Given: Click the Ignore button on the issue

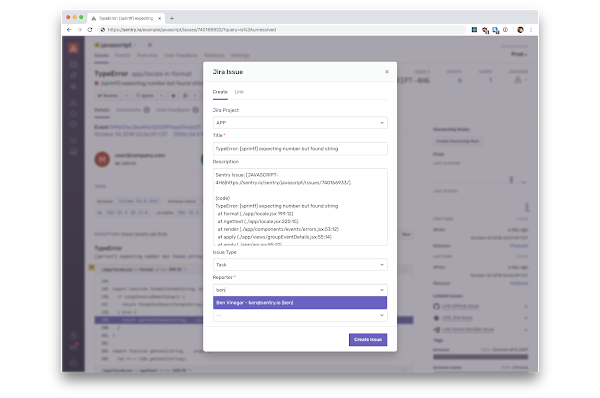Looking at the screenshot, I should pyautogui.click(x=145, y=95).
